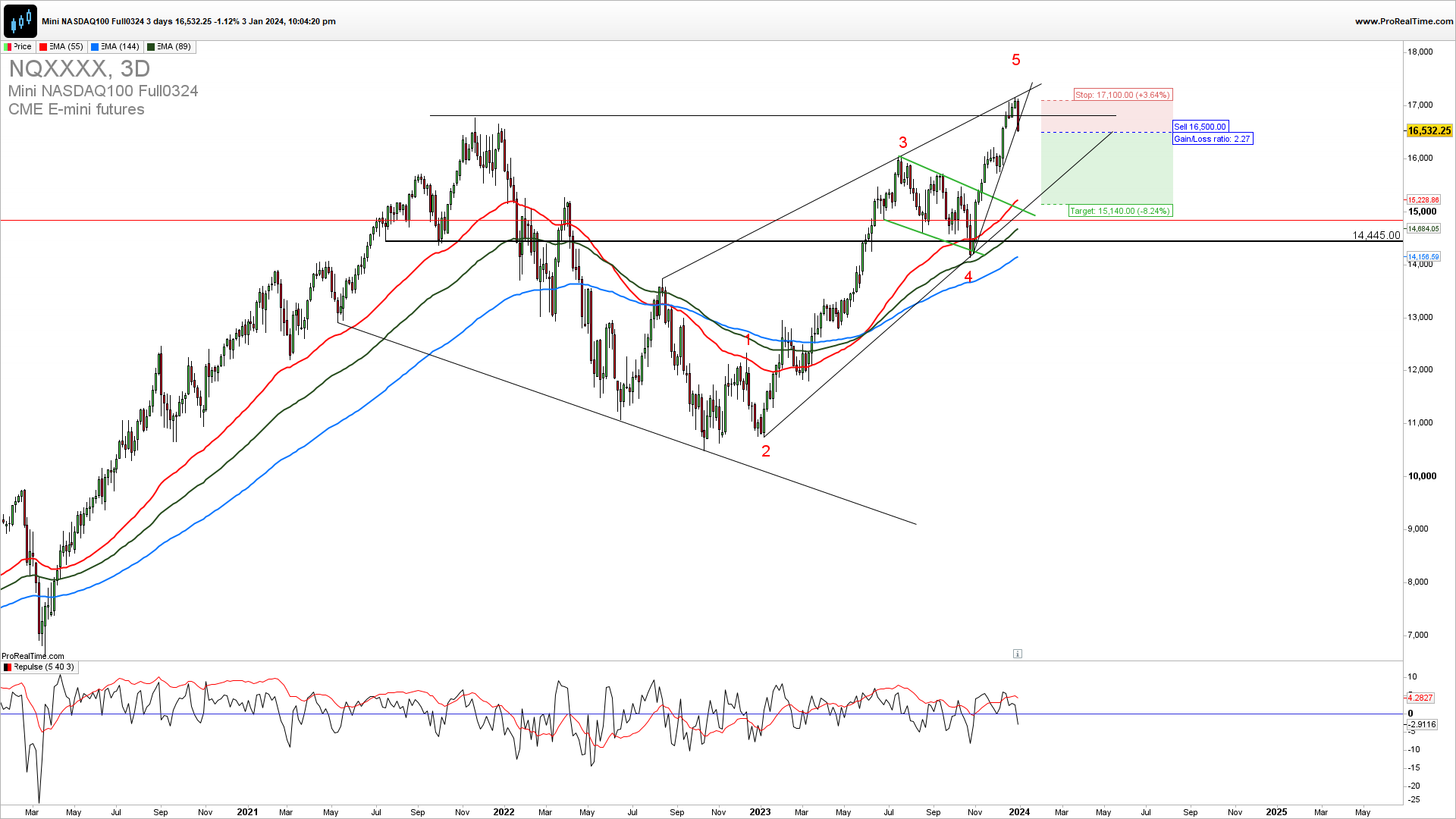Click the 7,000 price axis label

1418,635
